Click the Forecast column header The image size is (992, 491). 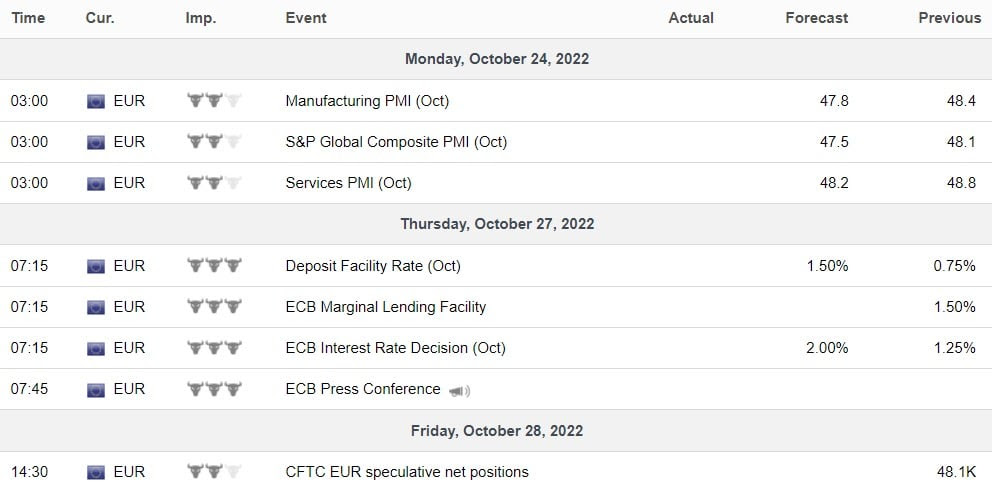tap(817, 18)
